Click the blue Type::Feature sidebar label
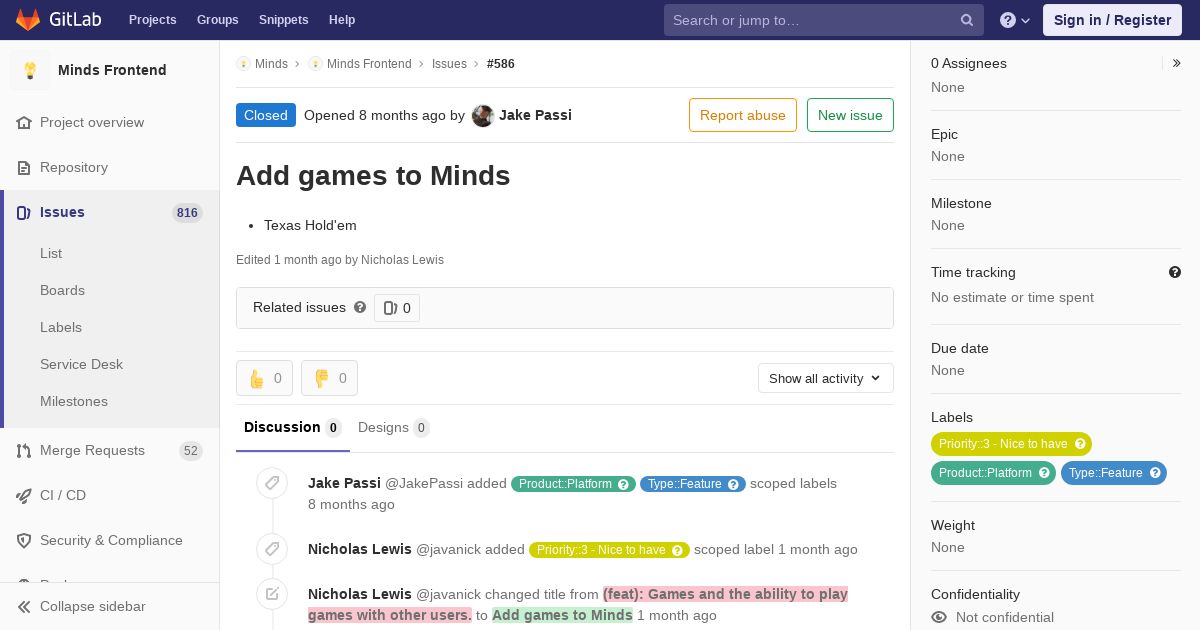Image resolution: width=1200 pixels, height=630 pixels. (1114, 473)
